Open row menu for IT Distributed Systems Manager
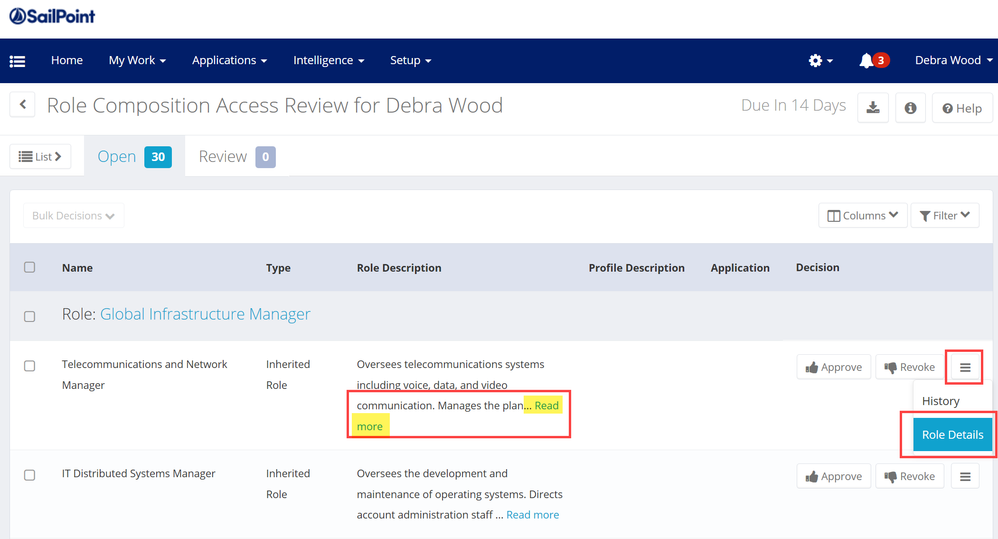This screenshot has height=539, width=998. pos(965,477)
